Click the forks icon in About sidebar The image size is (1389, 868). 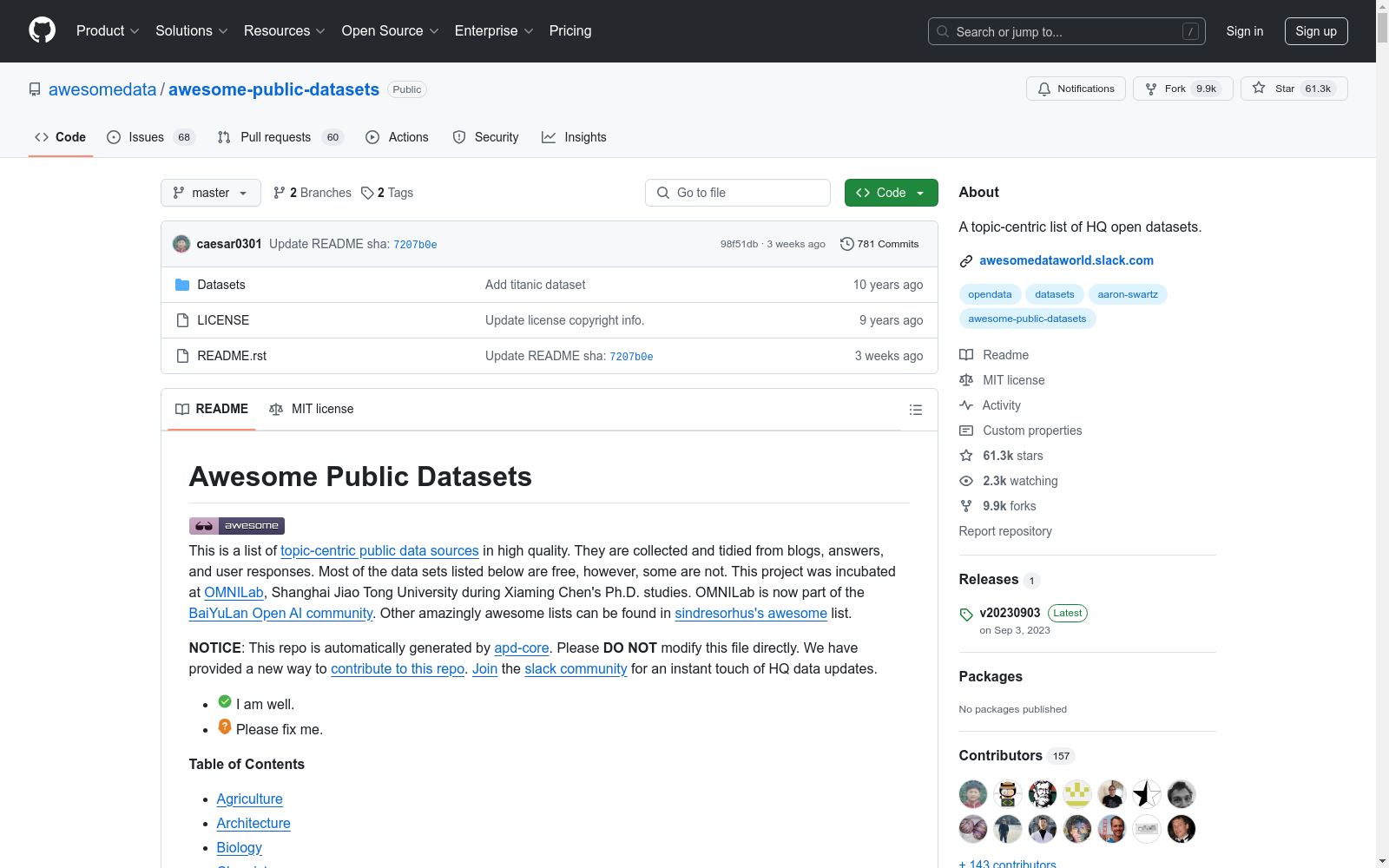coord(966,506)
